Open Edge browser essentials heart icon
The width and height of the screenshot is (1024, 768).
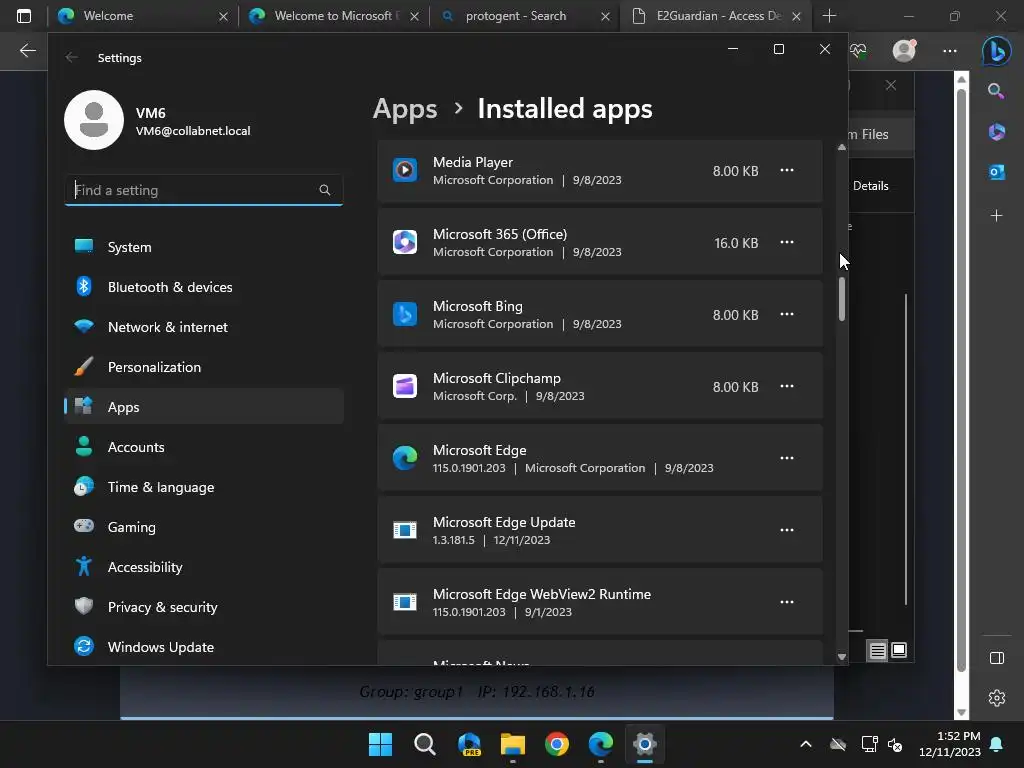pos(858,50)
